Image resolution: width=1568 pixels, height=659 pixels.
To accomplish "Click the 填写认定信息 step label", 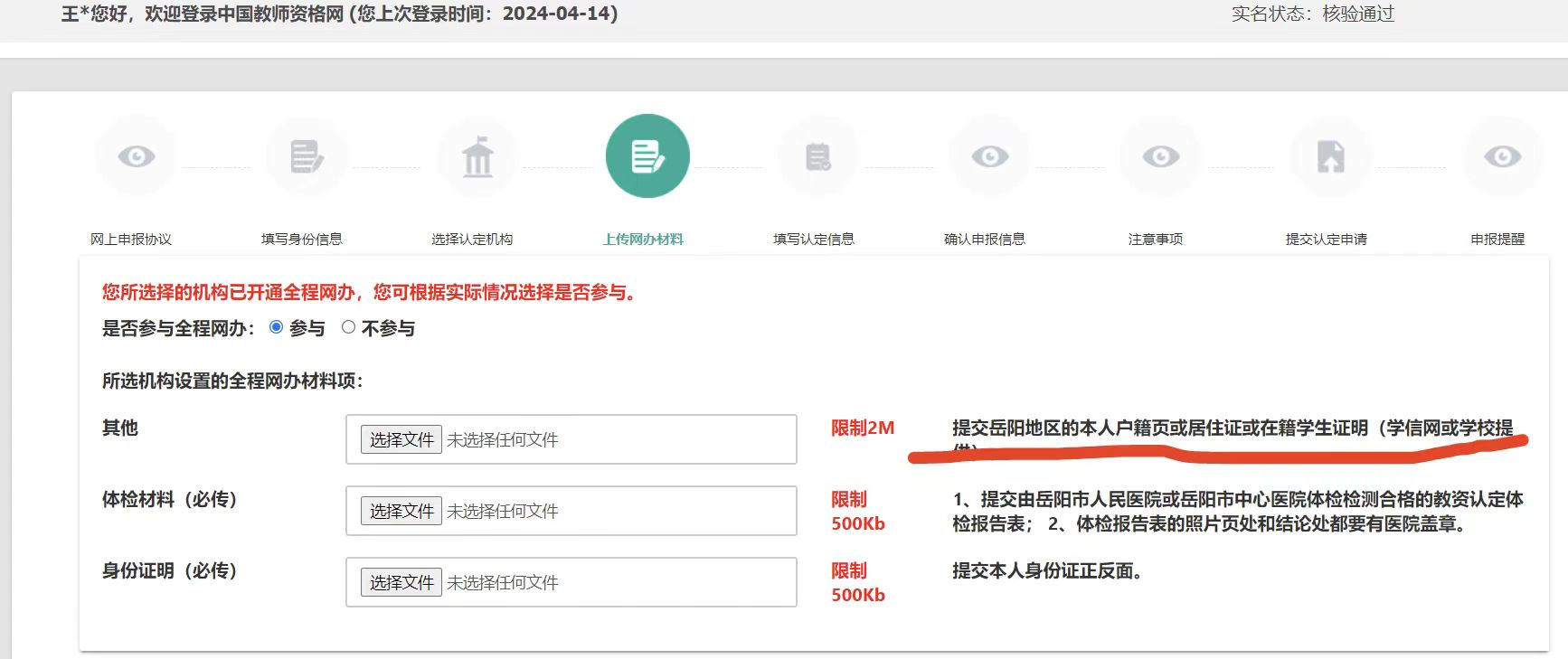I will click(x=814, y=240).
